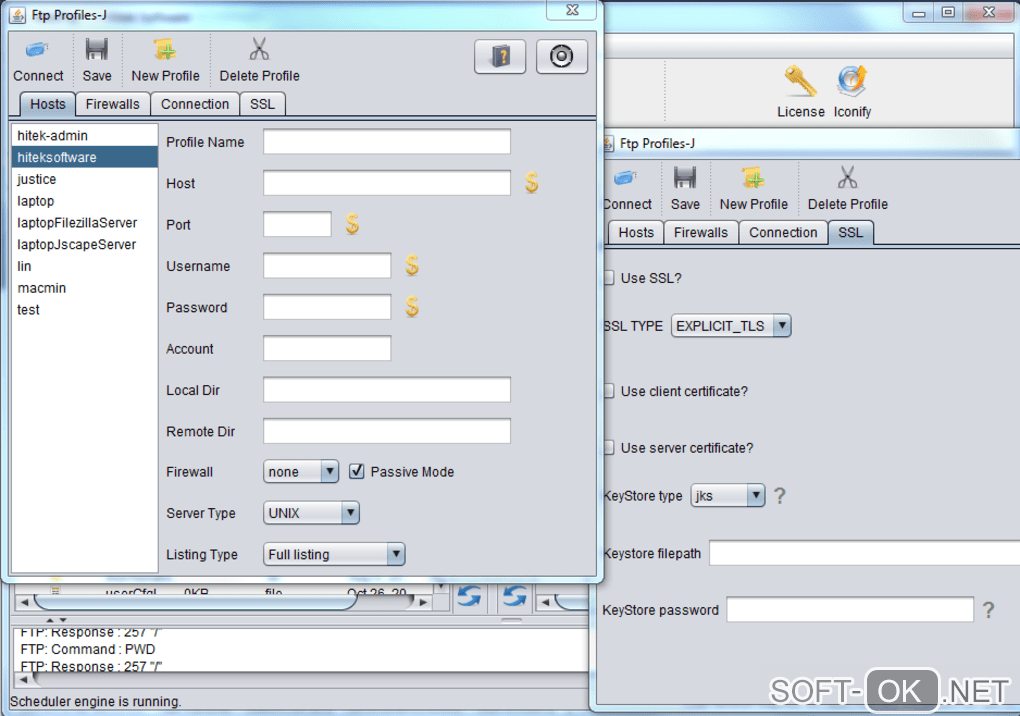The image size is (1020, 716).
Task: Click file list horizontal scrollbar thumb
Action: pyautogui.click(x=195, y=602)
